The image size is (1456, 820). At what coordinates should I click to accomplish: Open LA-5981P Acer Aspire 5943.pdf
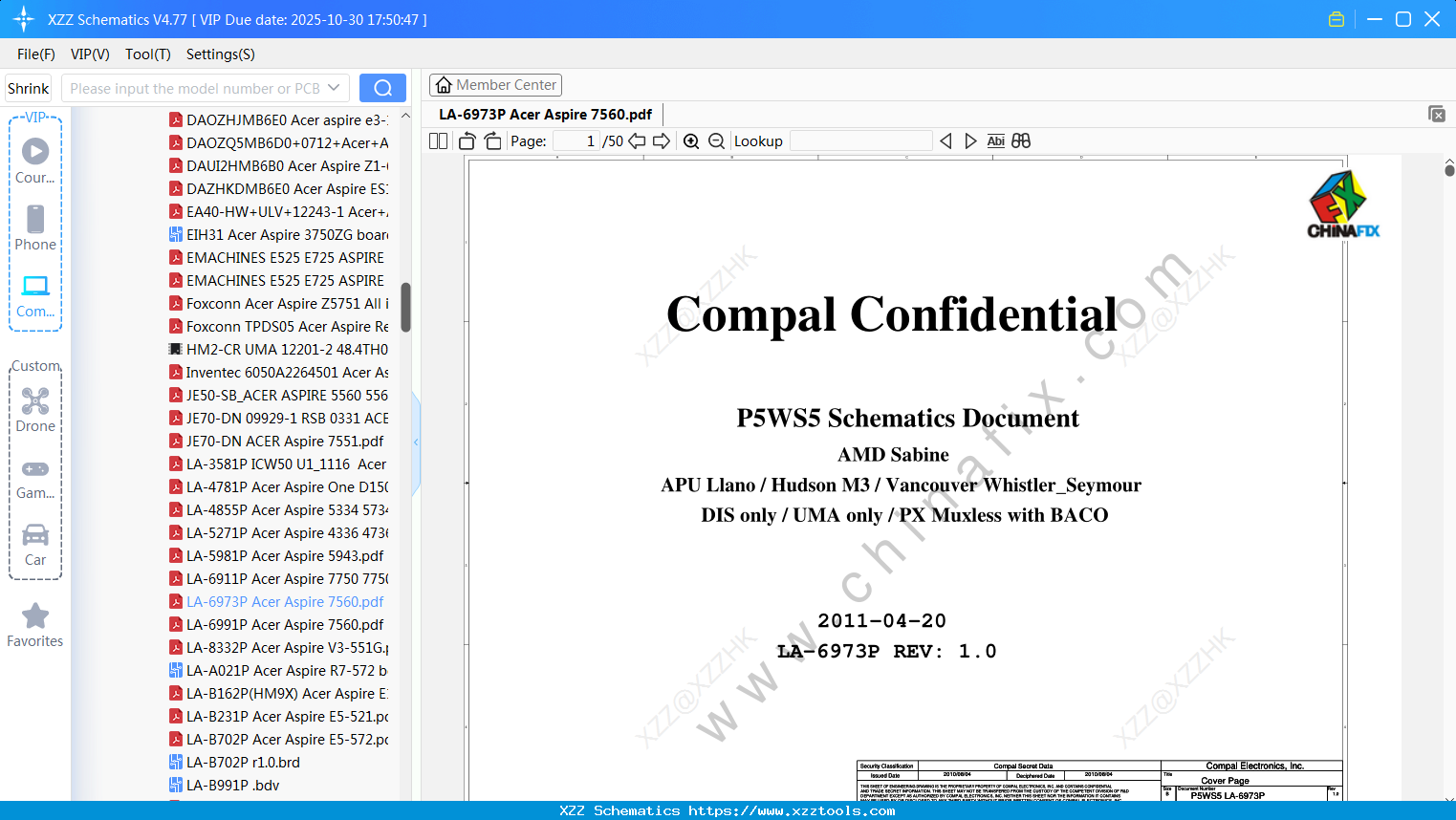[x=277, y=556]
